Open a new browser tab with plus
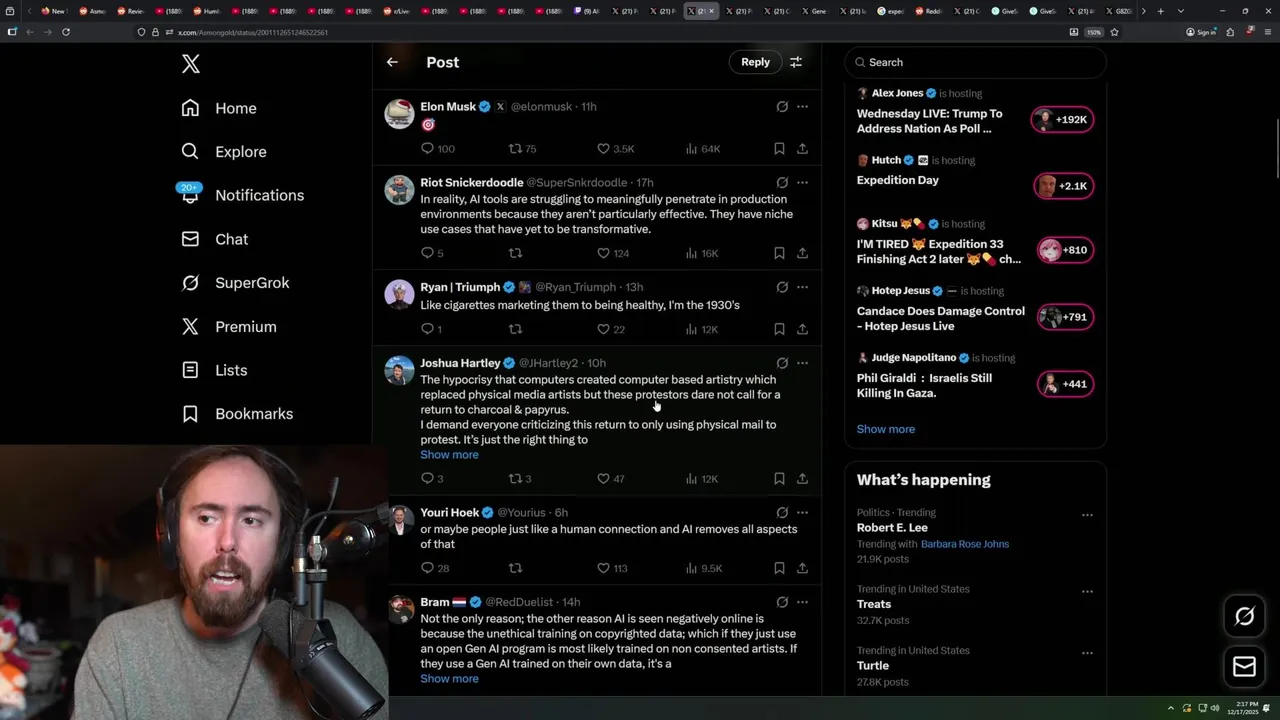 click(1160, 11)
